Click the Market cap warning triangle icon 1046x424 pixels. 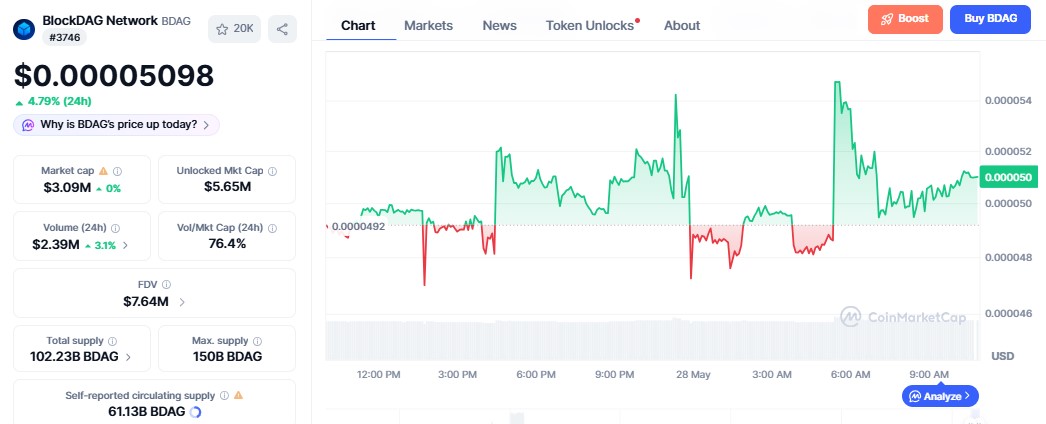[103, 171]
